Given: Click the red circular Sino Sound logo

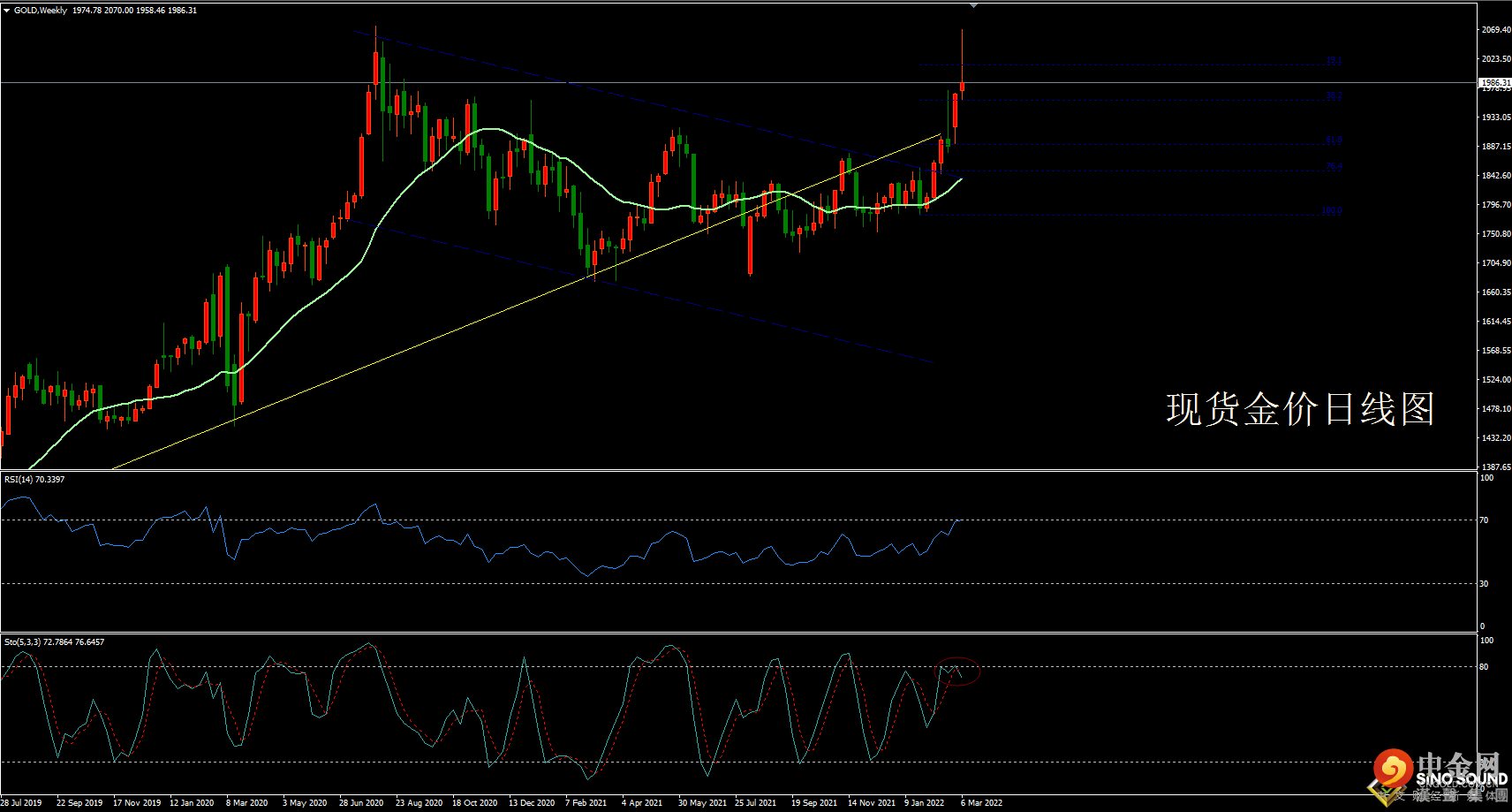Looking at the screenshot, I should 1394,769.
